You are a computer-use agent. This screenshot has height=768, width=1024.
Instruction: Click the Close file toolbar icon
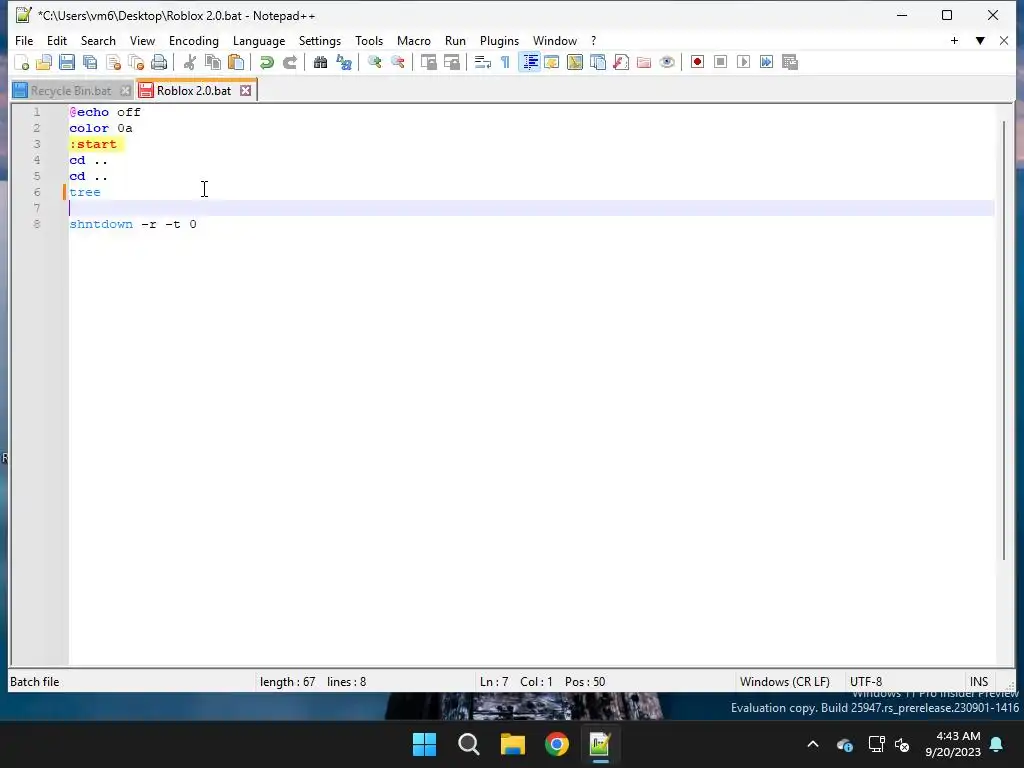113,62
